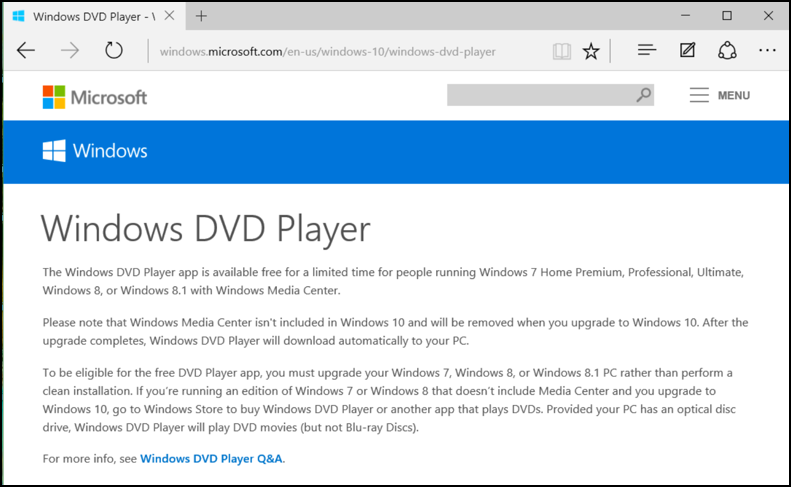Open the Share icon in the toolbar
The image size is (791, 487).
click(727, 50)
